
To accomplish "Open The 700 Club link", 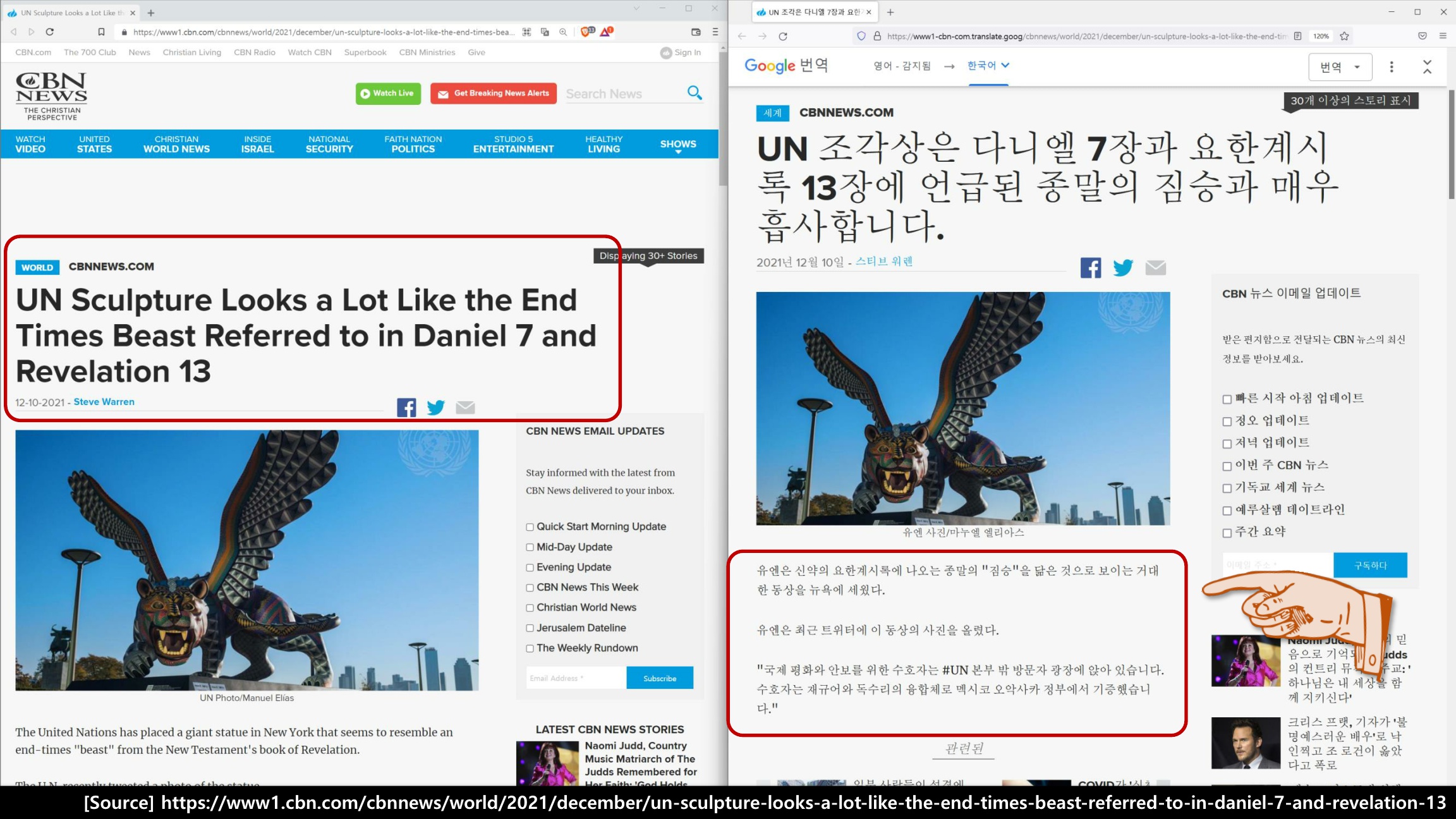I will [90, 52].
